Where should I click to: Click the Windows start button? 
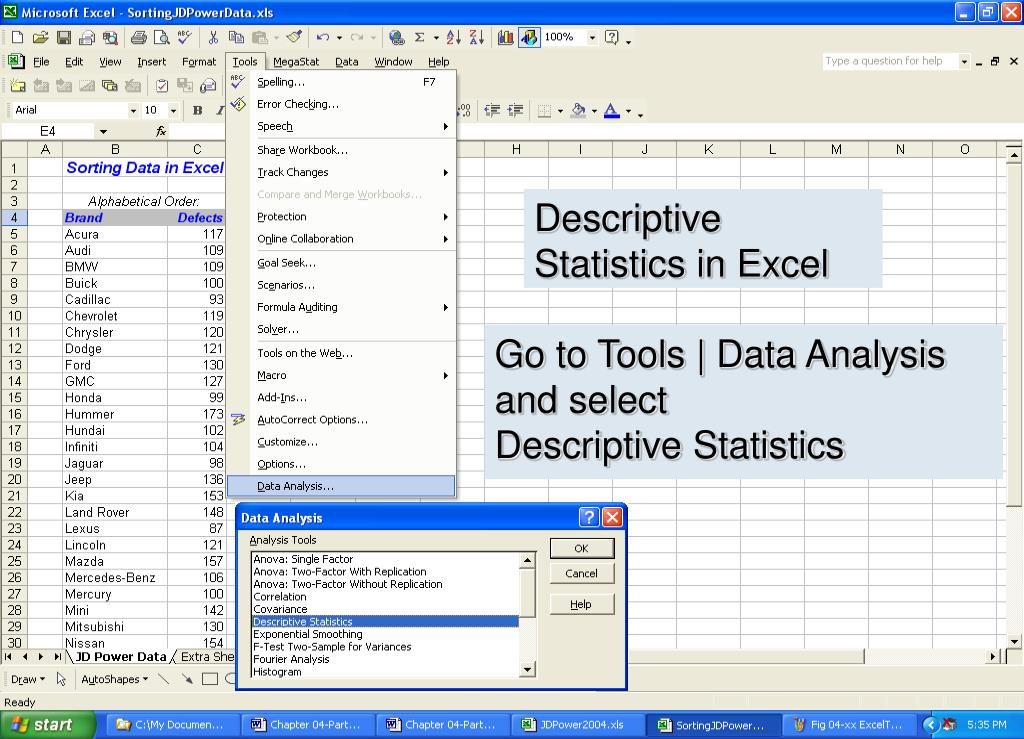pos(48,725)
